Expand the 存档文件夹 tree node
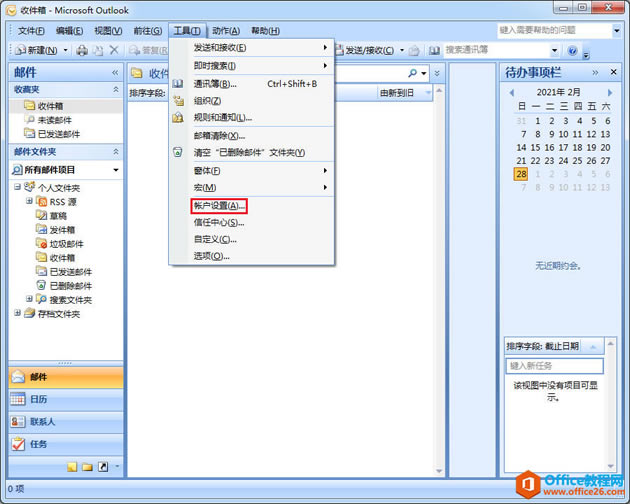 coord(17,313)
